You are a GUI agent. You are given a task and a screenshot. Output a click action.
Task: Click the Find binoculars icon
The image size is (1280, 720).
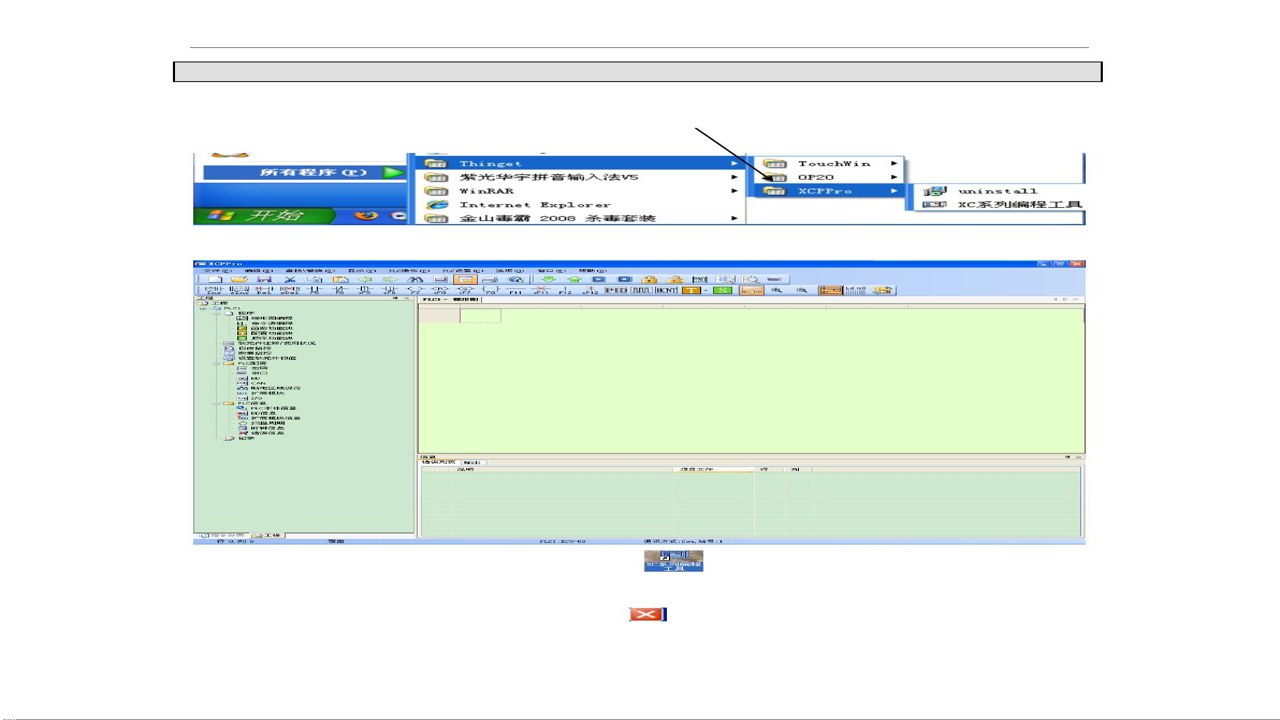click(415, 279)
